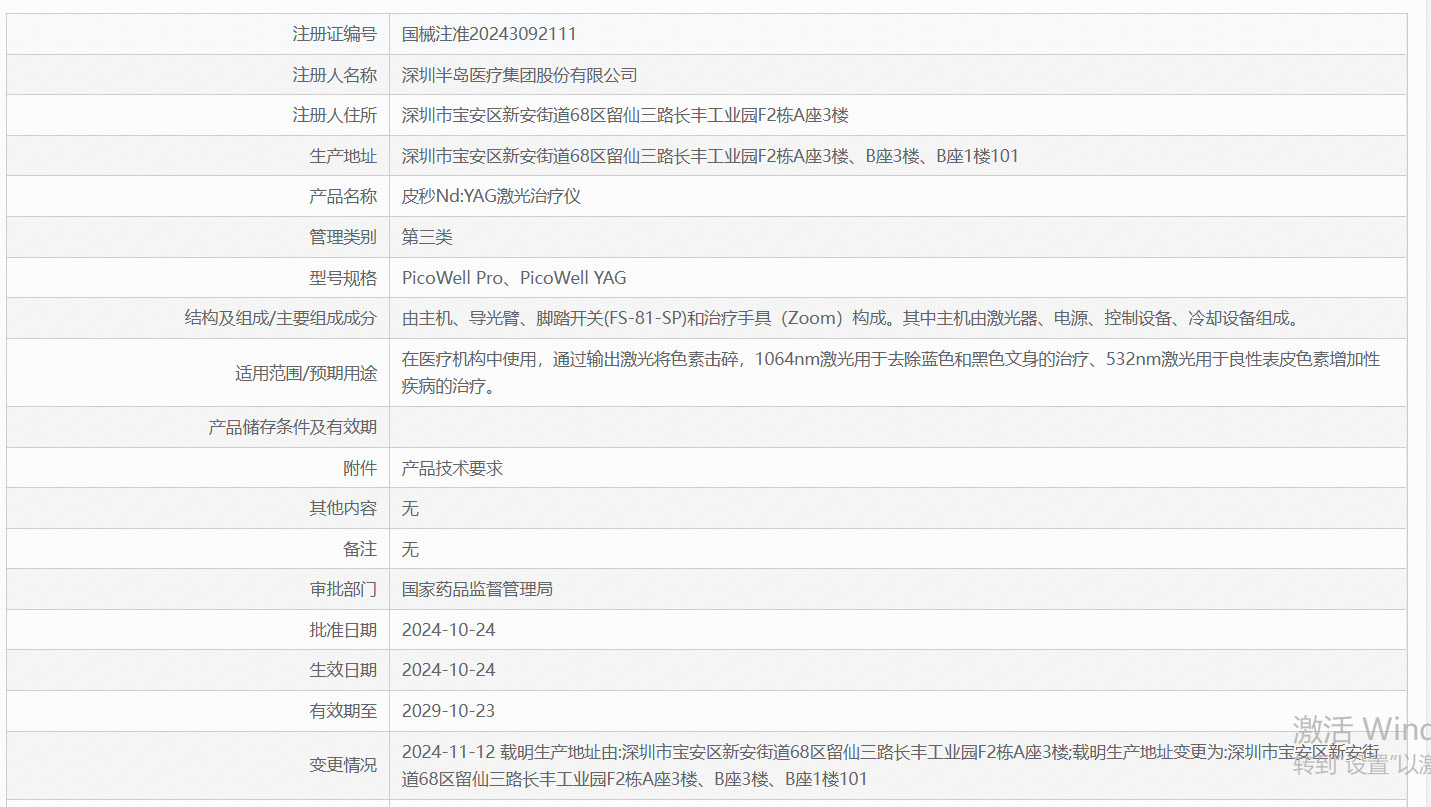1431x807 pixels.
Task: Click model spec PicoWell Pro、PicoWell YAG
Action: (514, 278)
